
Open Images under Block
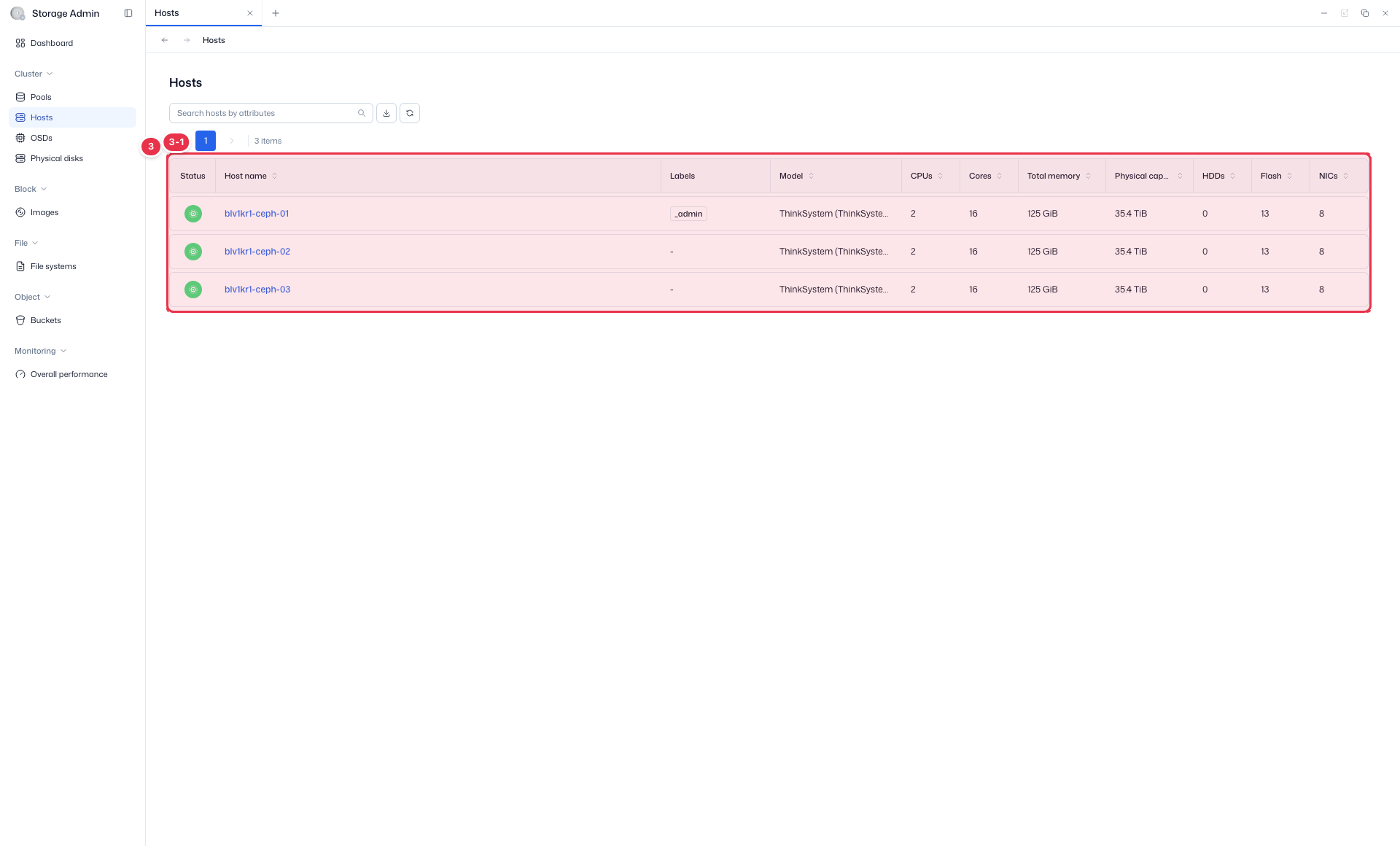pos(72,212)
